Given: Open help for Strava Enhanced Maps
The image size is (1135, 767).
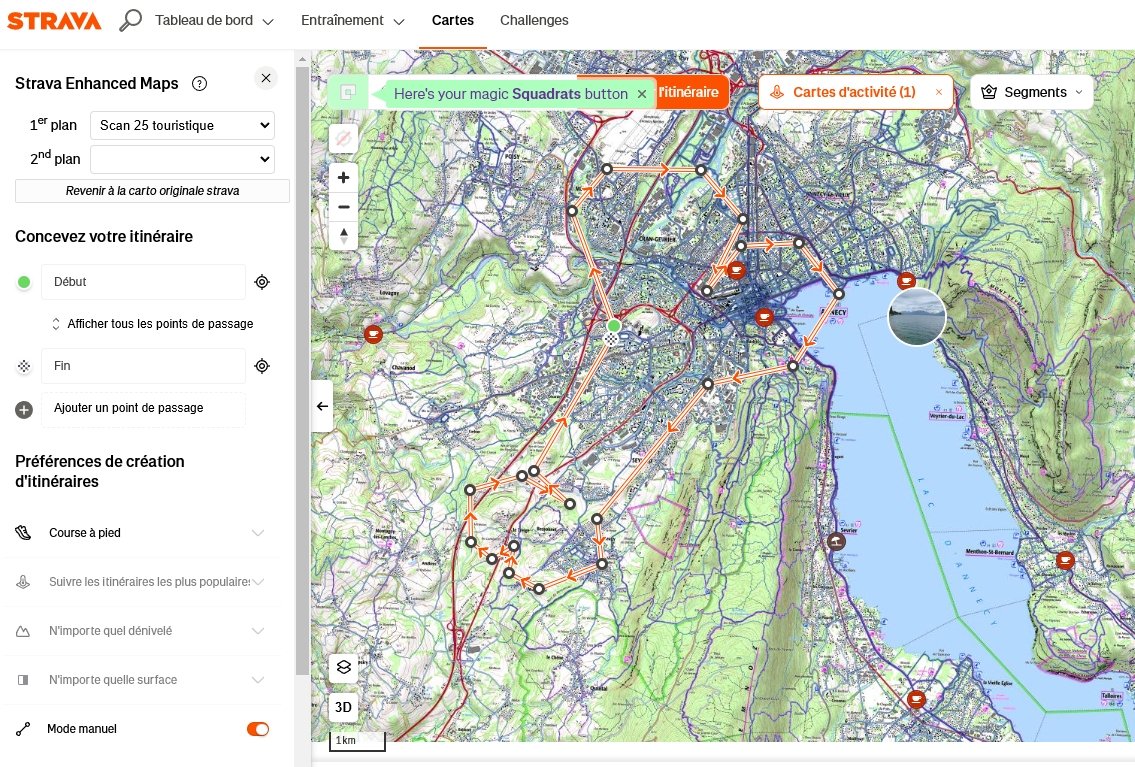Looking at the screenshot, I should [x=199, y=84].
